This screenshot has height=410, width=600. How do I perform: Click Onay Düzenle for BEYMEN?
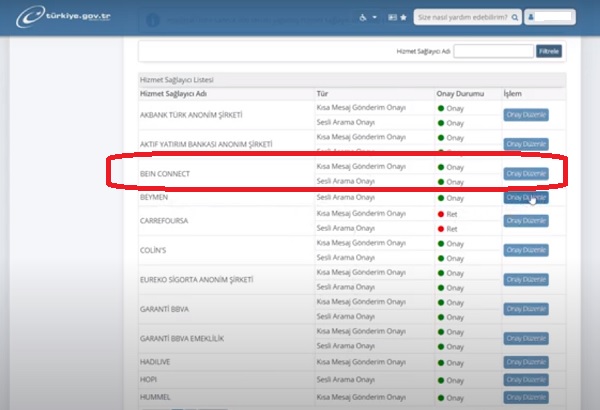coord(526,198)
